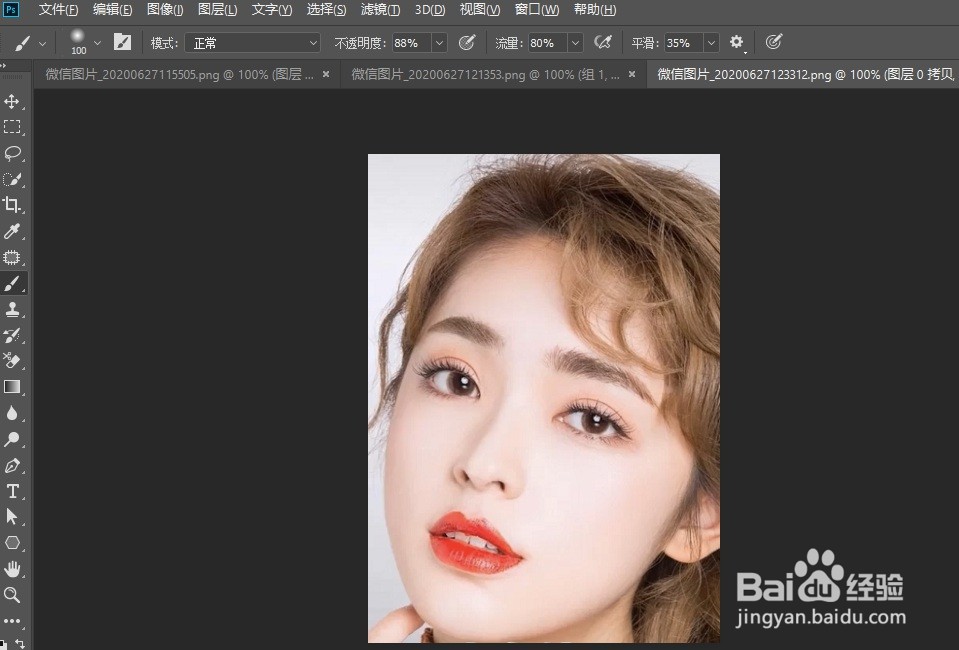Click the Photoshop Ps logo icon
959x650 pixels.
tap(10, 10)
